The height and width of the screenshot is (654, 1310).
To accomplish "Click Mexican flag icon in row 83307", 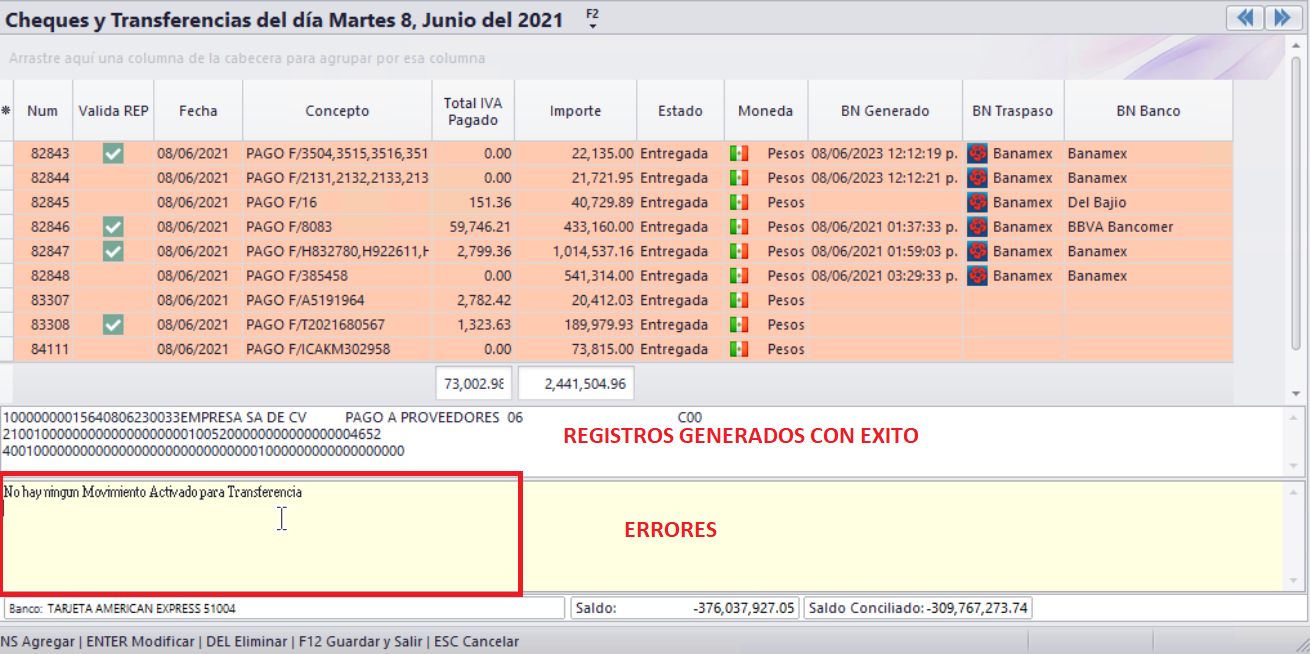I will coord(739,300).
